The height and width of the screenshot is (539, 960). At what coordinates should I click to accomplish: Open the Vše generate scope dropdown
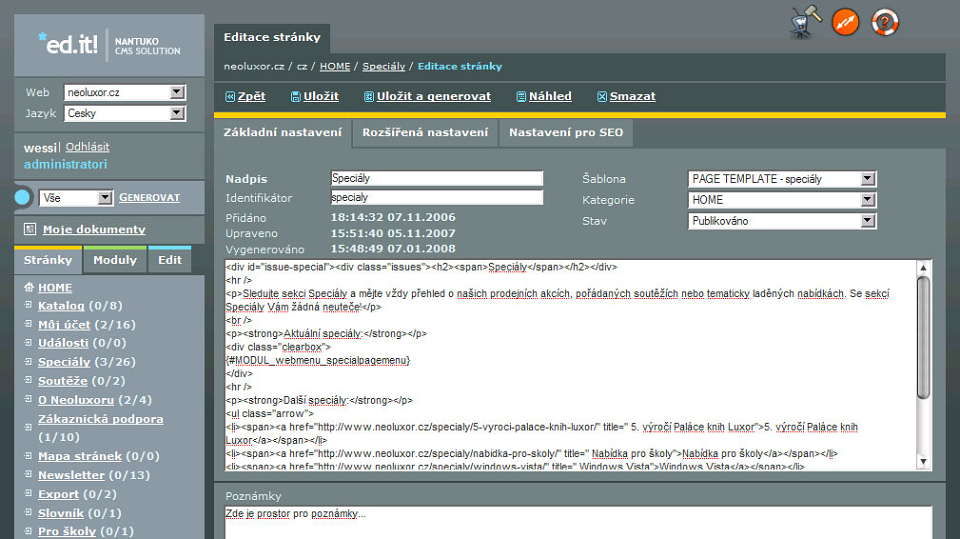[x=76, y=198]
